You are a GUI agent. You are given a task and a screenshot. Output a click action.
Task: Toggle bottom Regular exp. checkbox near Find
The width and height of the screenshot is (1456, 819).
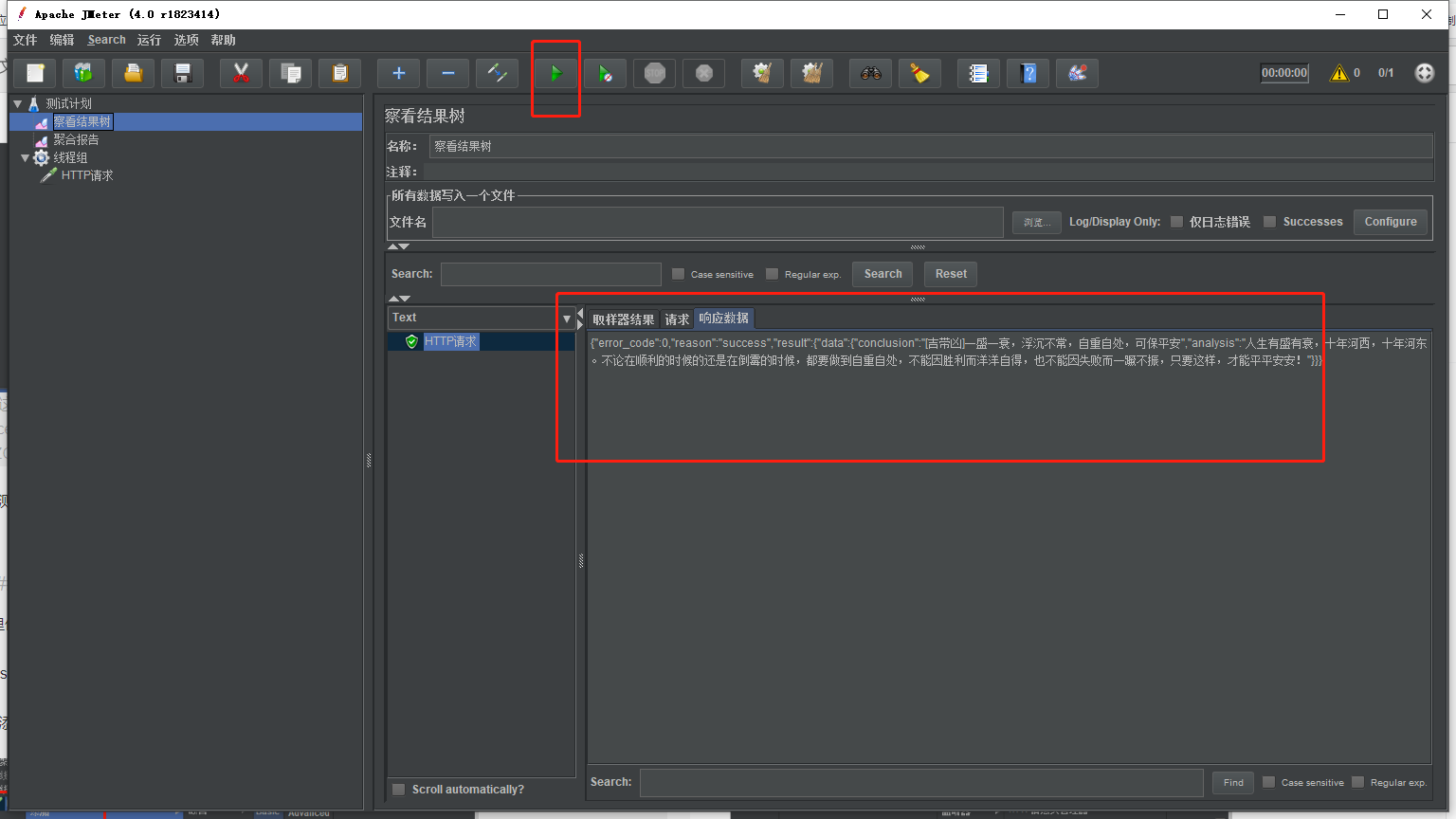coord(1357,782)
